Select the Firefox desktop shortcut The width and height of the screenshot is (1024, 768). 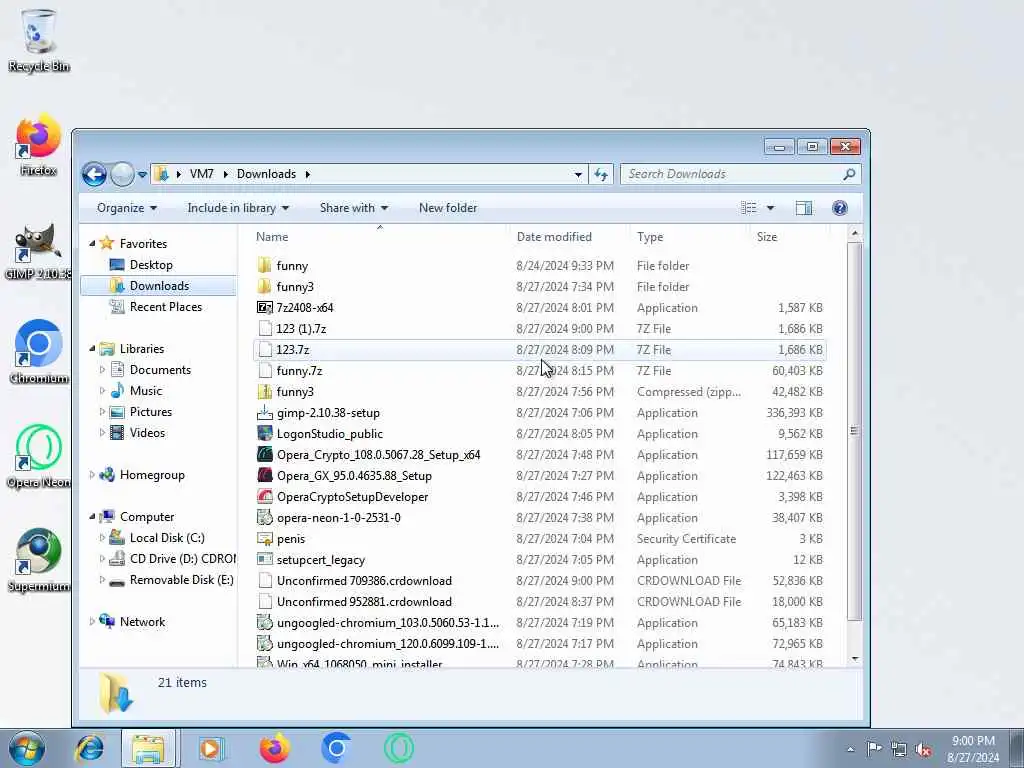38,145
